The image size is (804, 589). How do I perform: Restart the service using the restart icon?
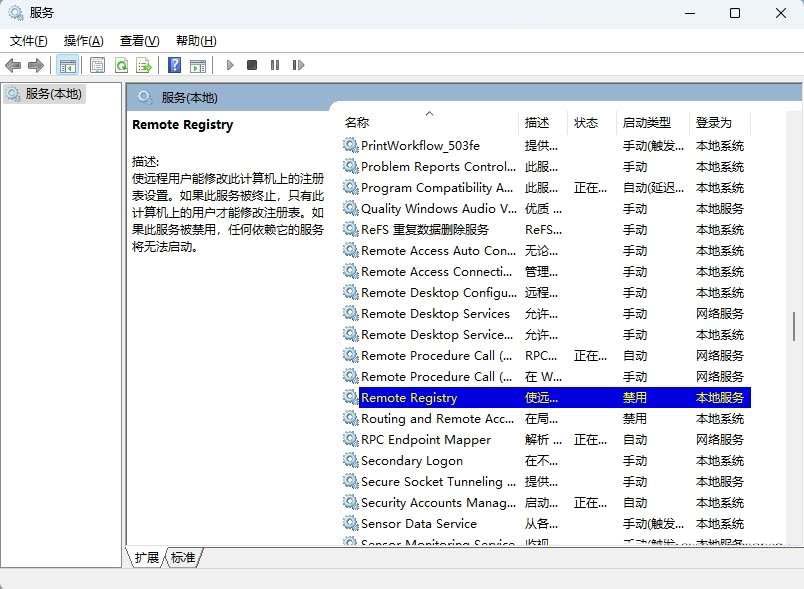298,65
